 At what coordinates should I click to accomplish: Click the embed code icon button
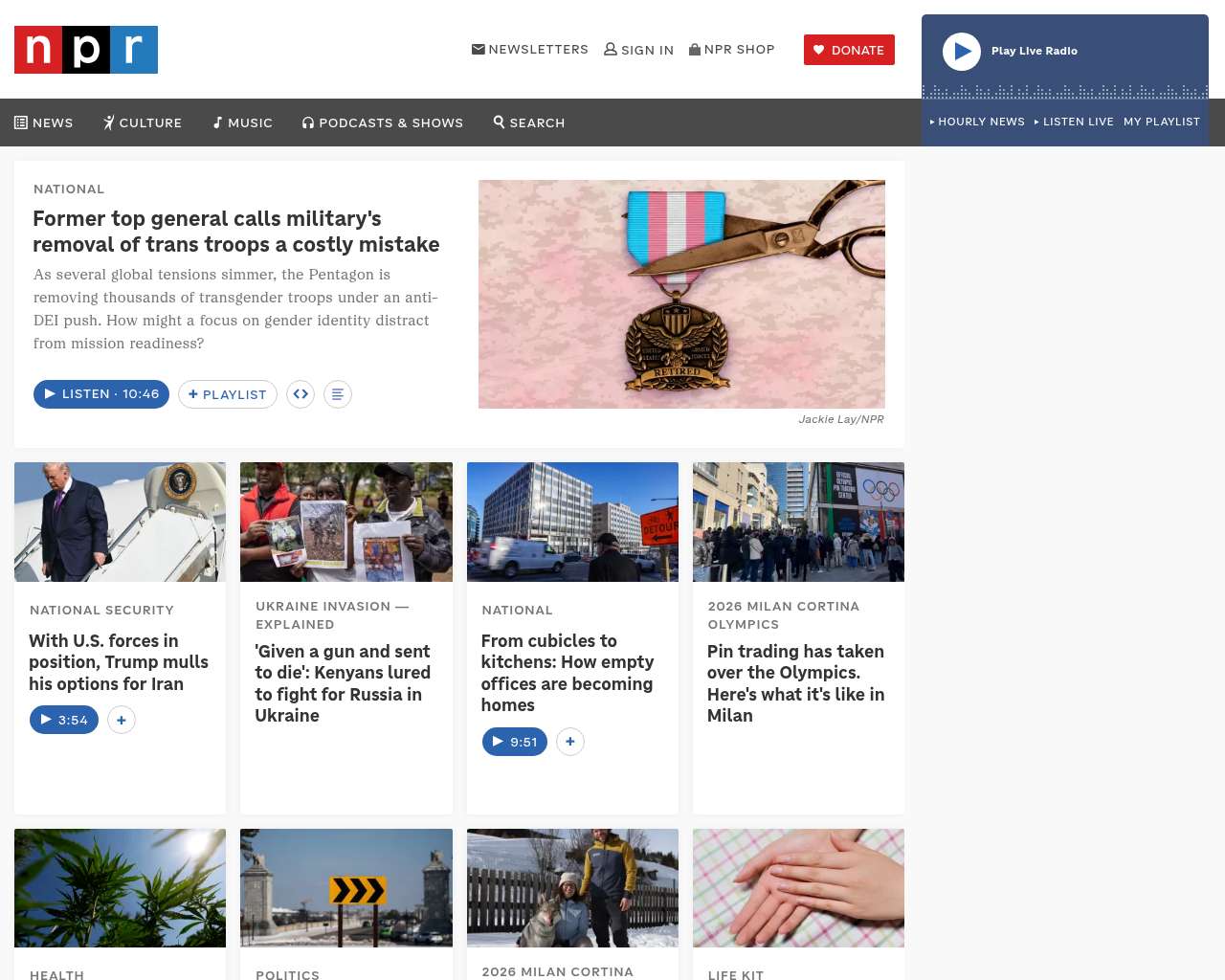(301, 394)
